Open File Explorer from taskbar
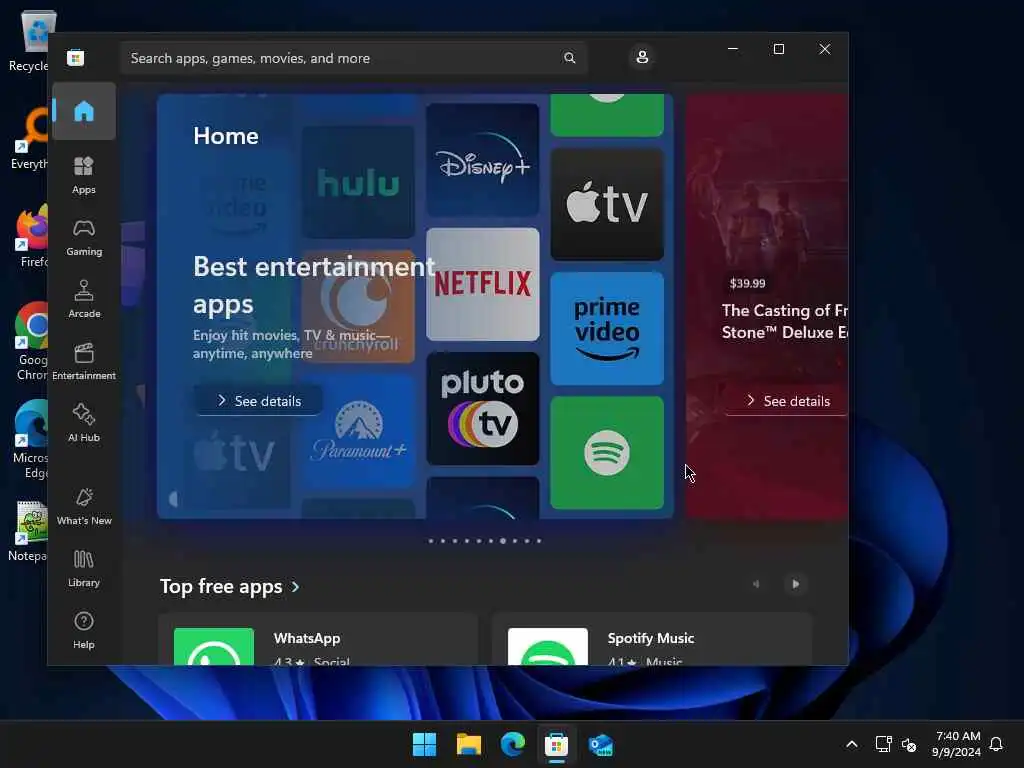 click(x=469, y=744)
